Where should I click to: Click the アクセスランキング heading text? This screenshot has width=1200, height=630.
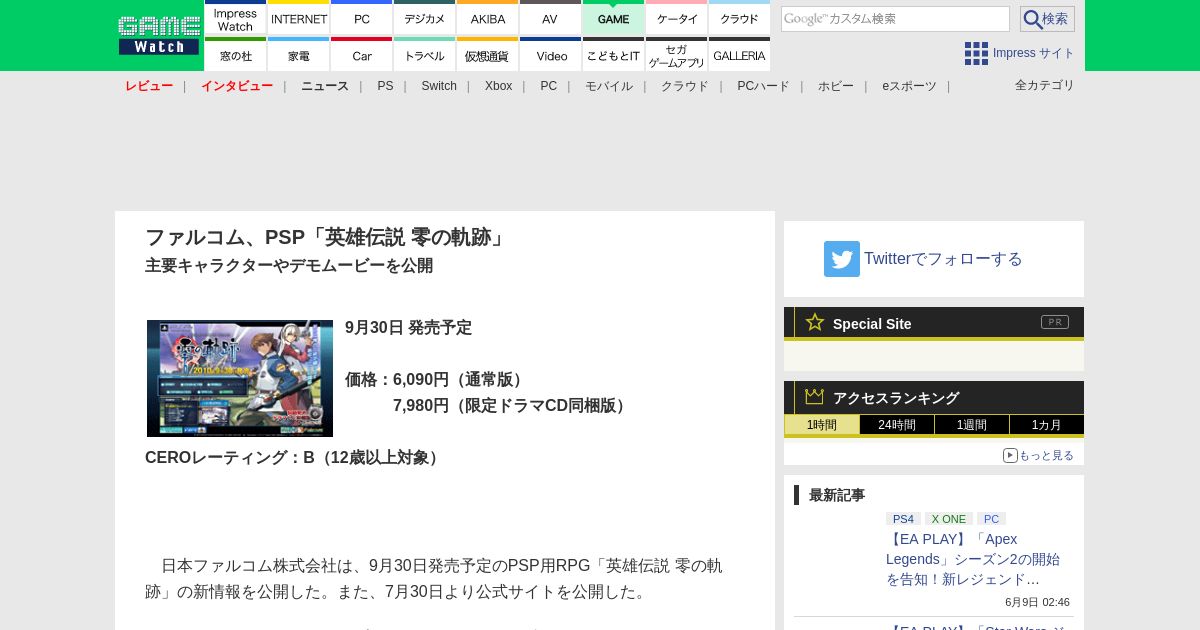click(896, 398)
